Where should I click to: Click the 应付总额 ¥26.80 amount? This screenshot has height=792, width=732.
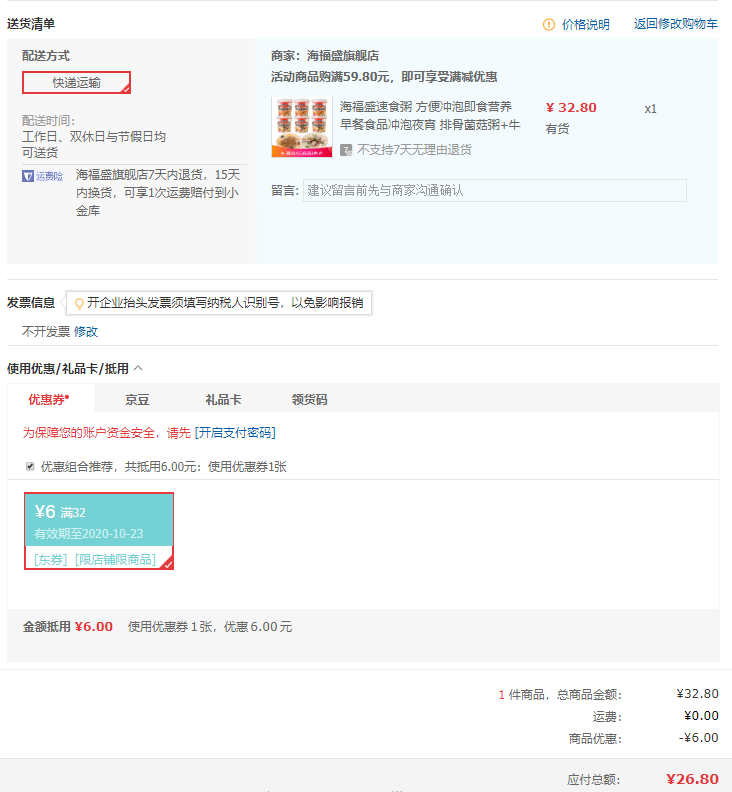[x=692, y=779]
